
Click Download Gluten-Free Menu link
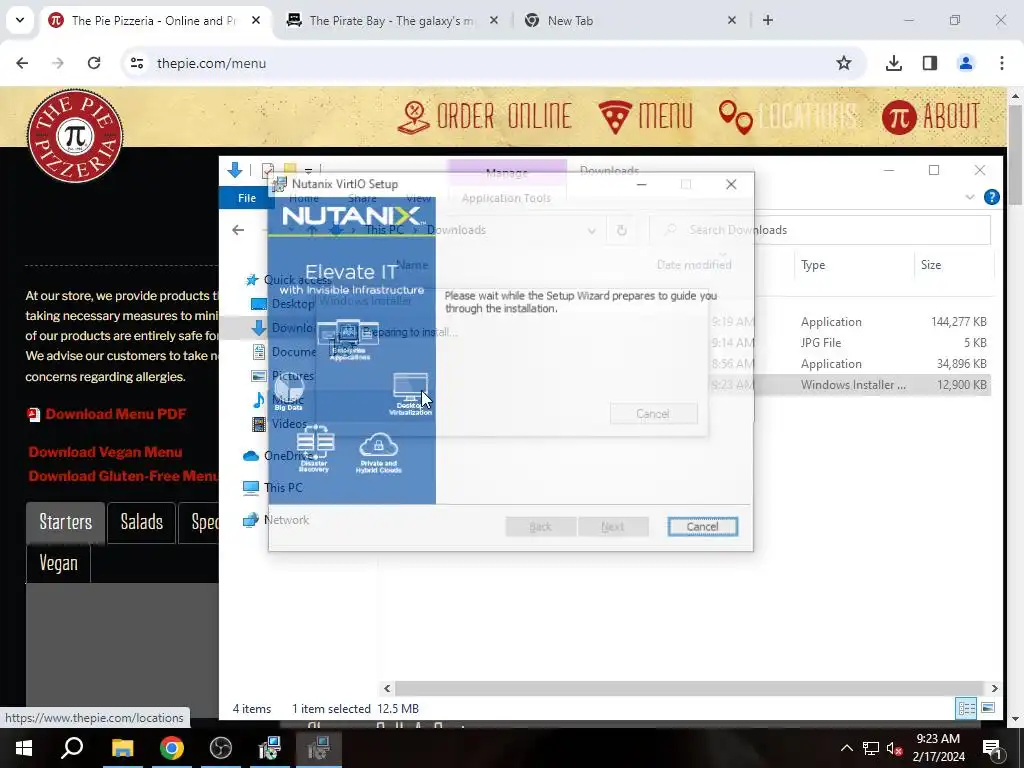click(x=123, y=476)
